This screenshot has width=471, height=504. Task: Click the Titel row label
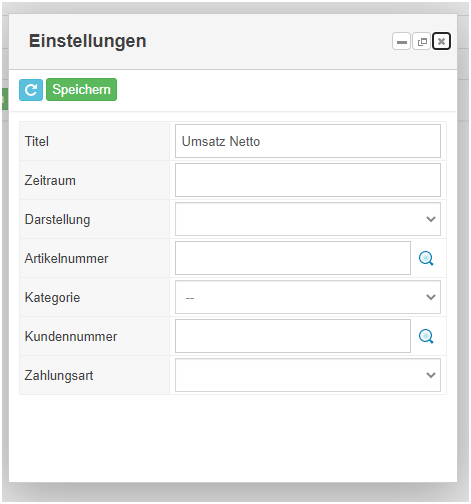(37, 141)
